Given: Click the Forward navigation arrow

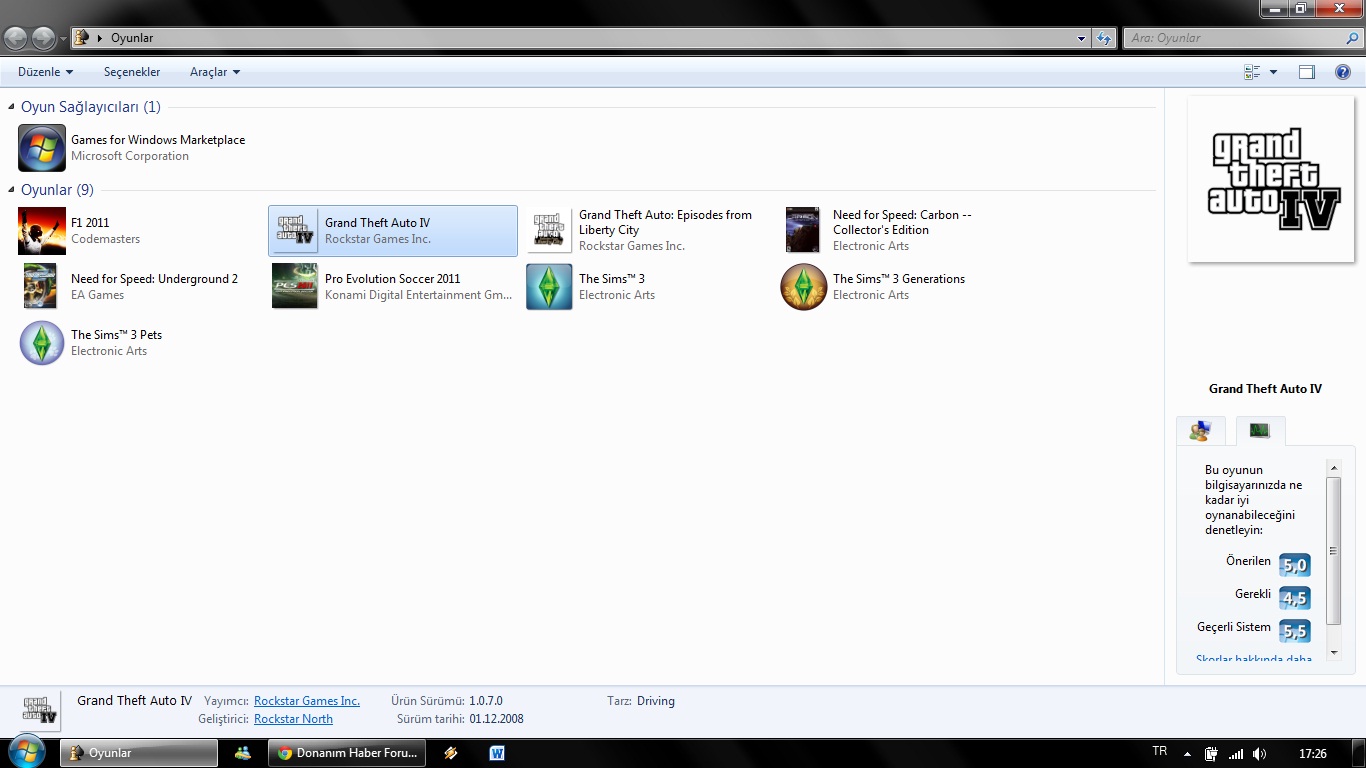Looking at the screenshot, I should [x=43, y=38].
